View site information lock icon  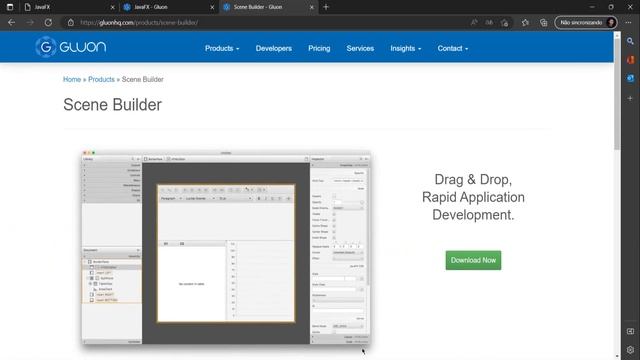coord(71,22)
